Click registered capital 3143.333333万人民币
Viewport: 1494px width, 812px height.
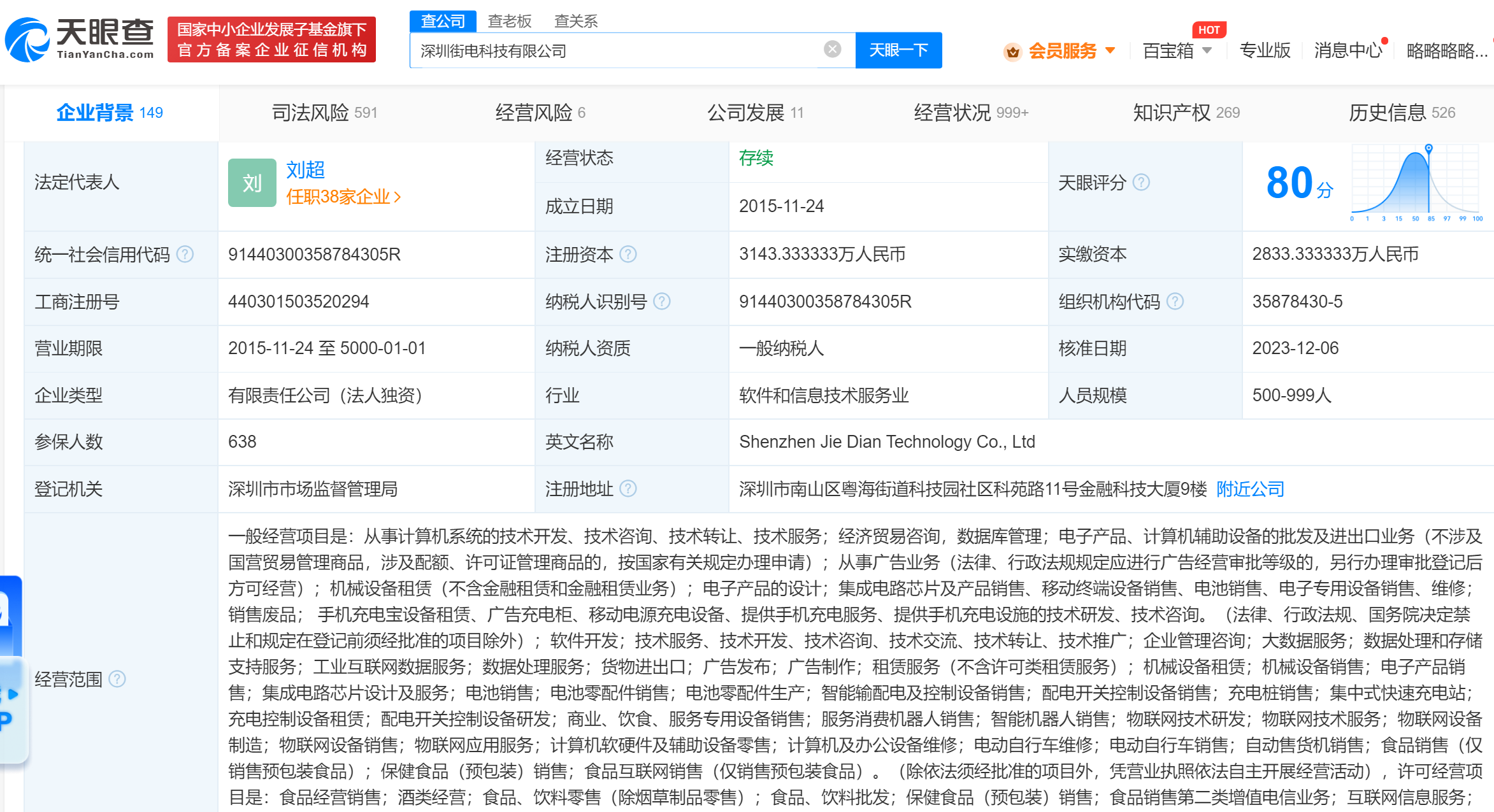(822, 255)
